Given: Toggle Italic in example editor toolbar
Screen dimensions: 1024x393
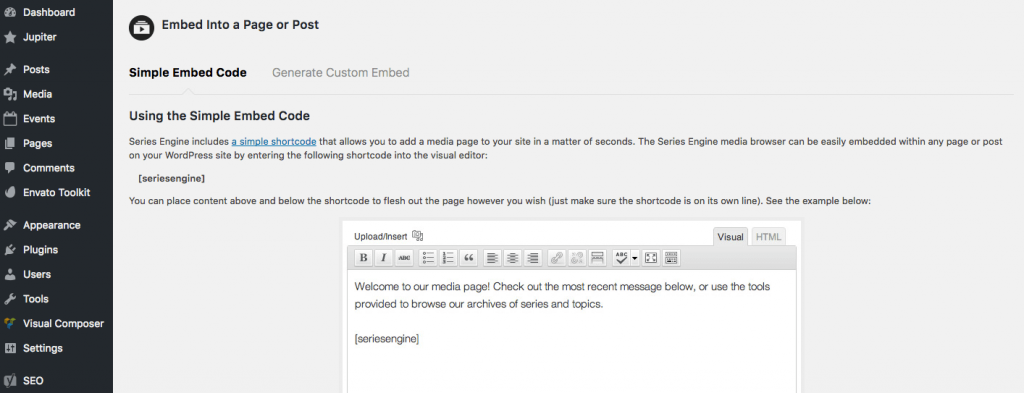Looking at the screenshot, I should coord(384,259).
